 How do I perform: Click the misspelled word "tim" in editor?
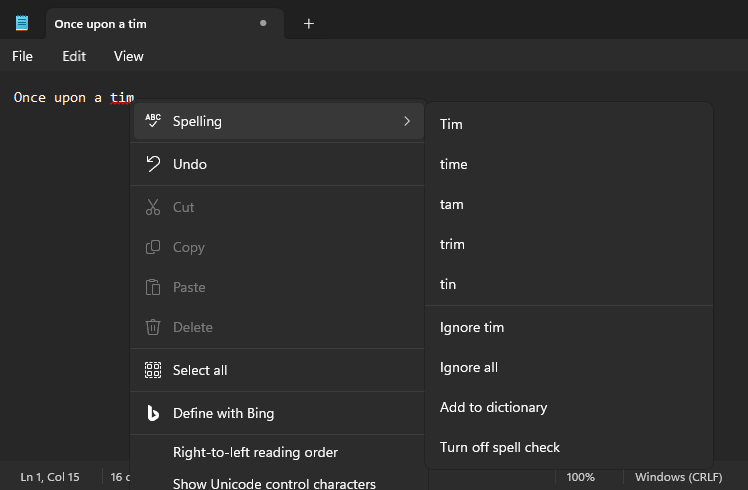pos(122,97)
